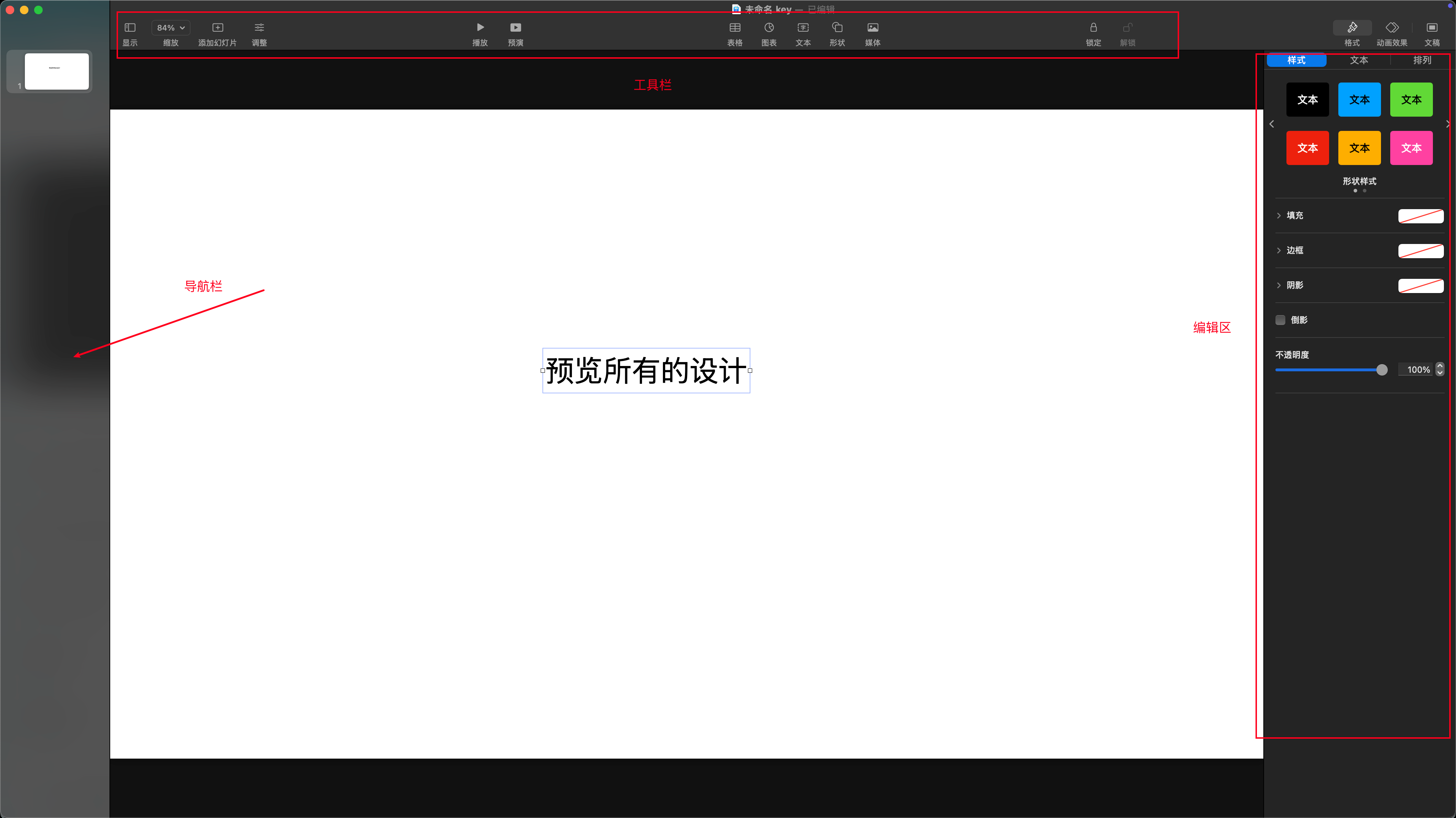Click the Play slideshow icon
Viewport: 1456px width, 818px height.
(x=480, y=28)
